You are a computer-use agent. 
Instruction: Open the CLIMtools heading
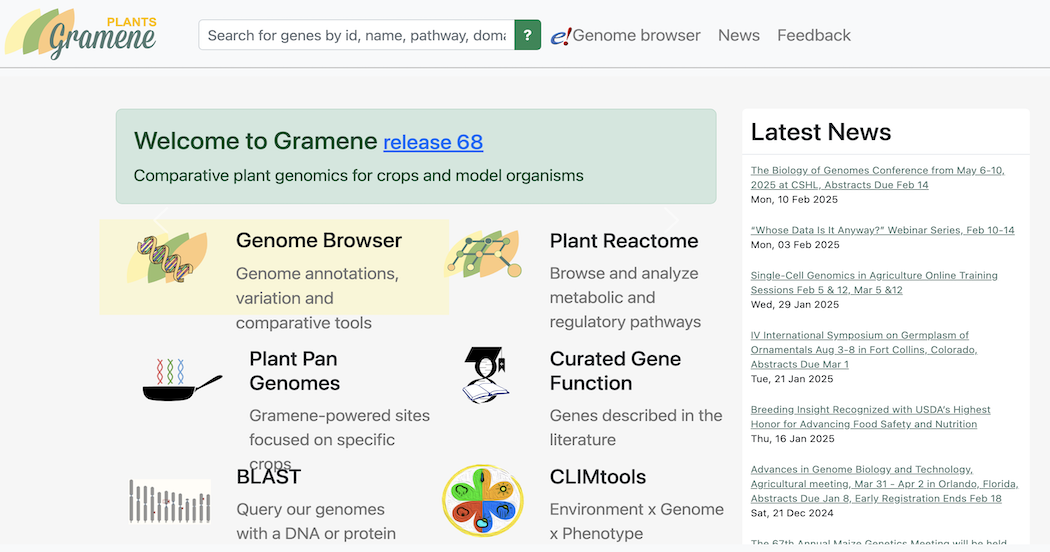click(598, 477)
